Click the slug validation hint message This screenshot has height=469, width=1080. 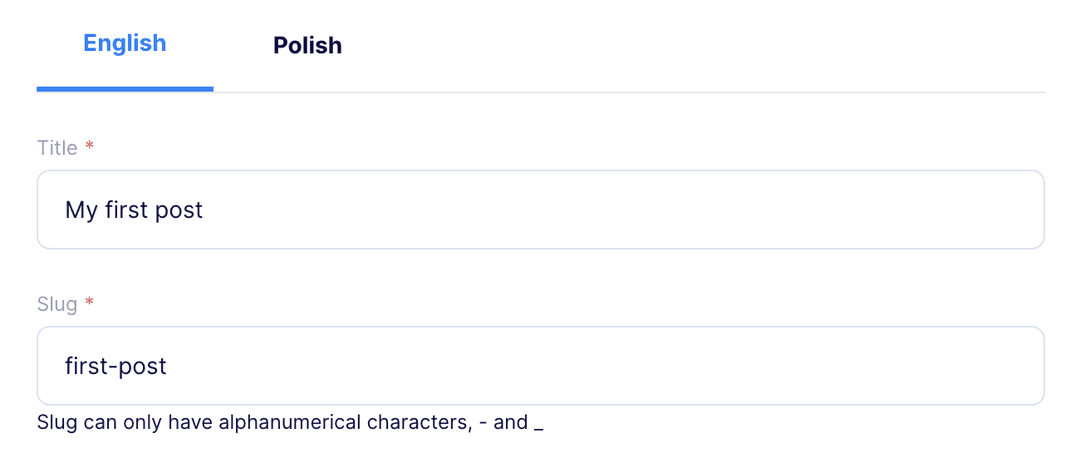click(290, 422)
